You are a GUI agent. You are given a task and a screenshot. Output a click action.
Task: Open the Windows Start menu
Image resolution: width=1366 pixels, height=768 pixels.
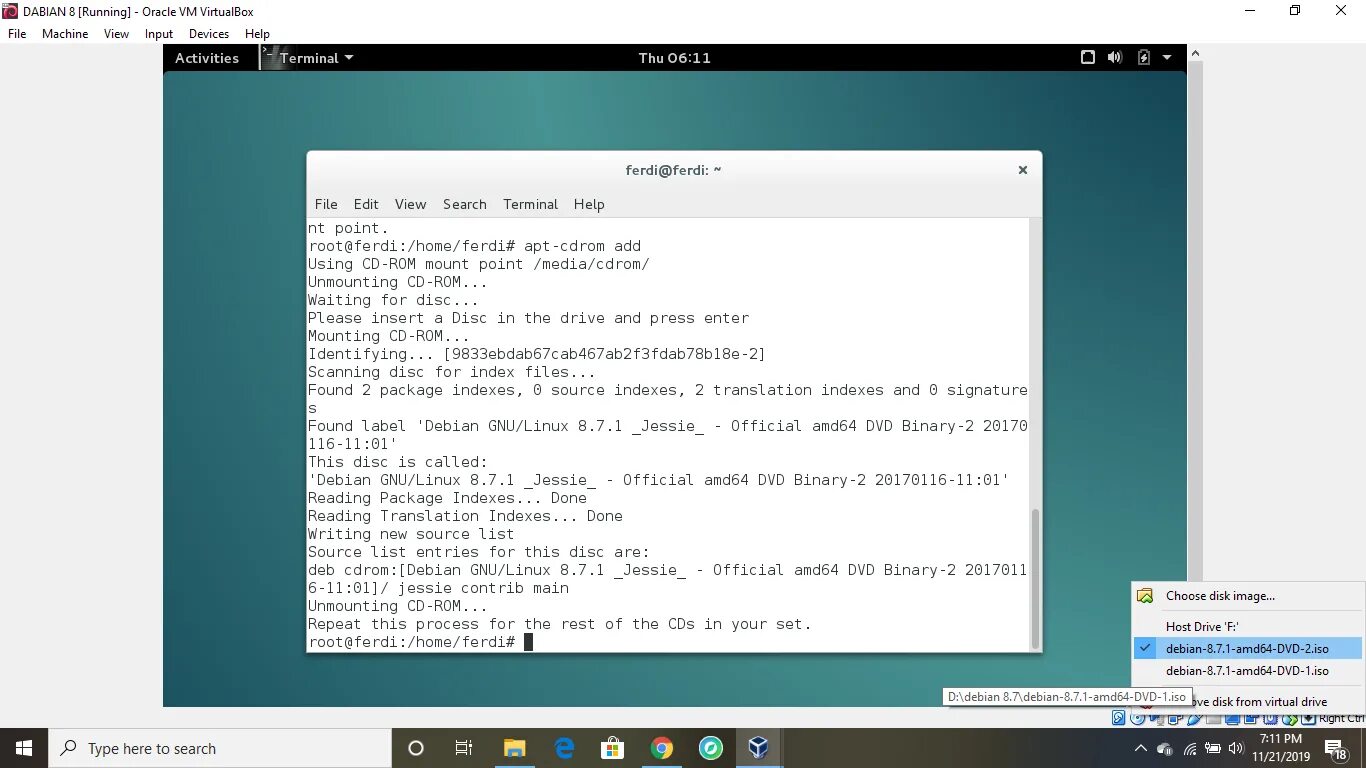coord(24,748)
